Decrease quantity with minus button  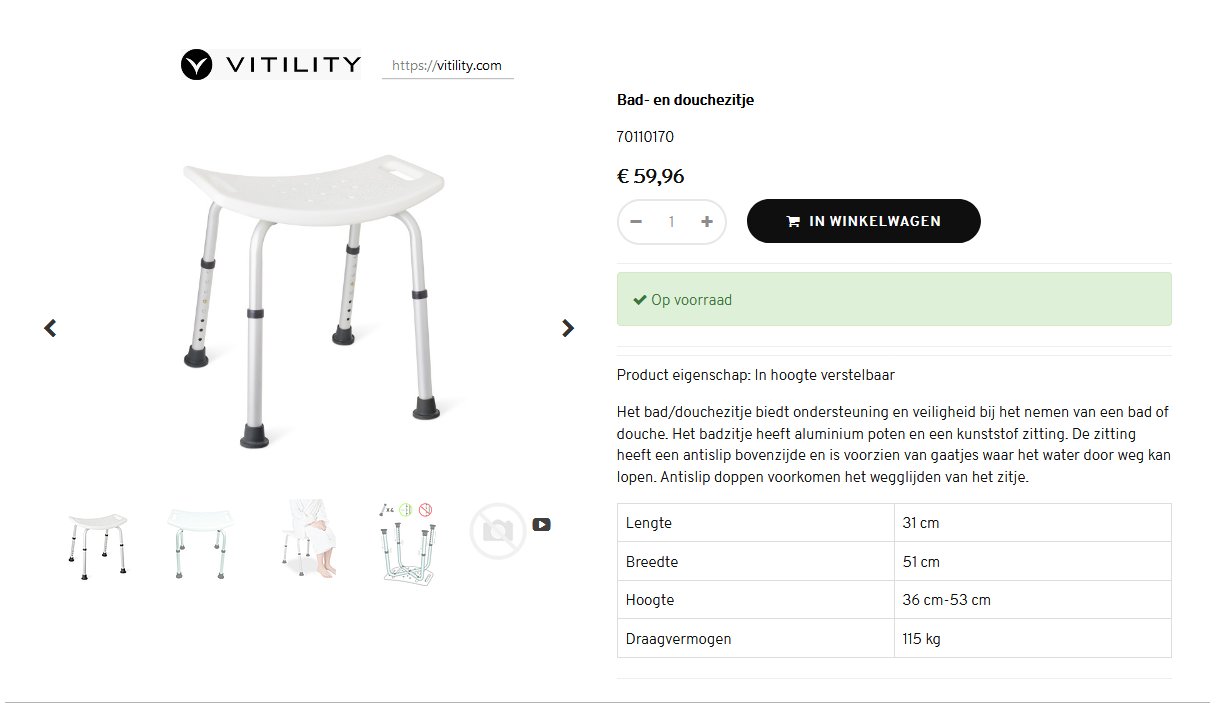pos(636,222)
